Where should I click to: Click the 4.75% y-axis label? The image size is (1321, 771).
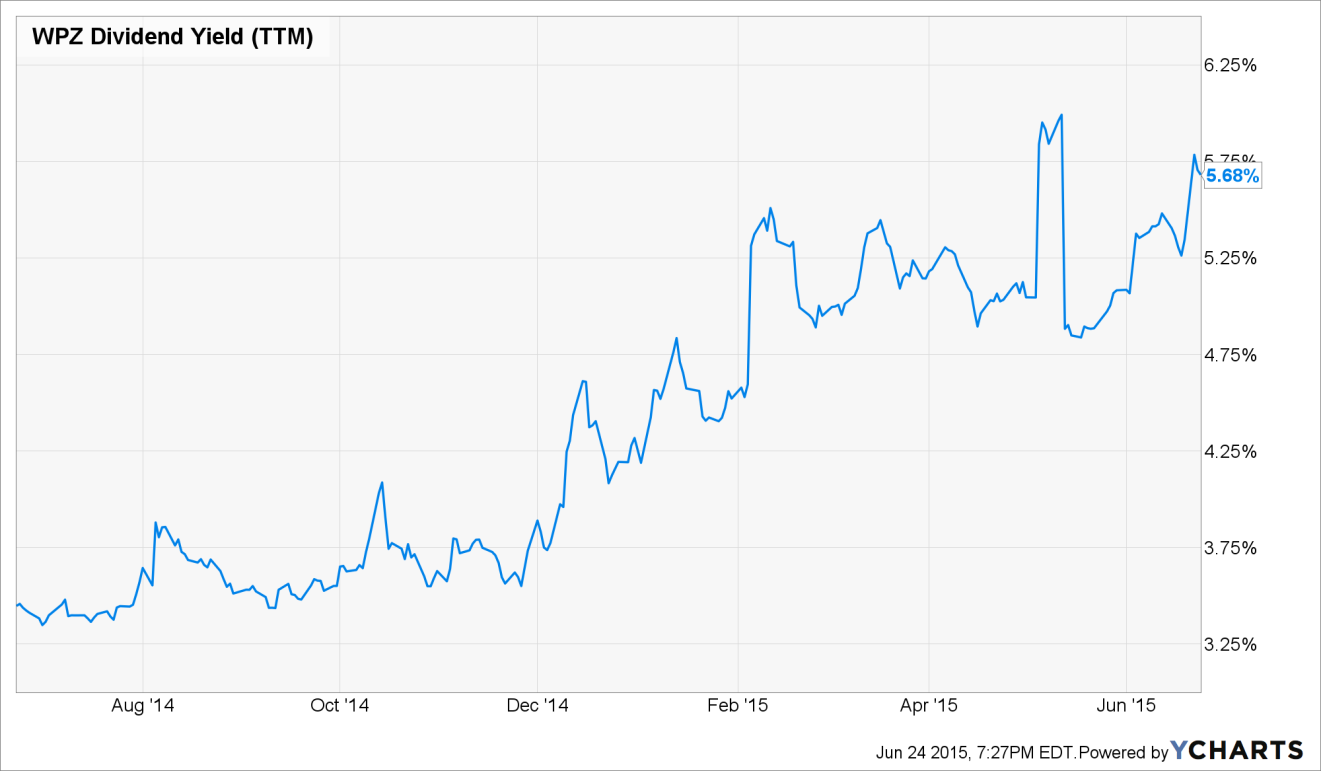click(1229, 355)
